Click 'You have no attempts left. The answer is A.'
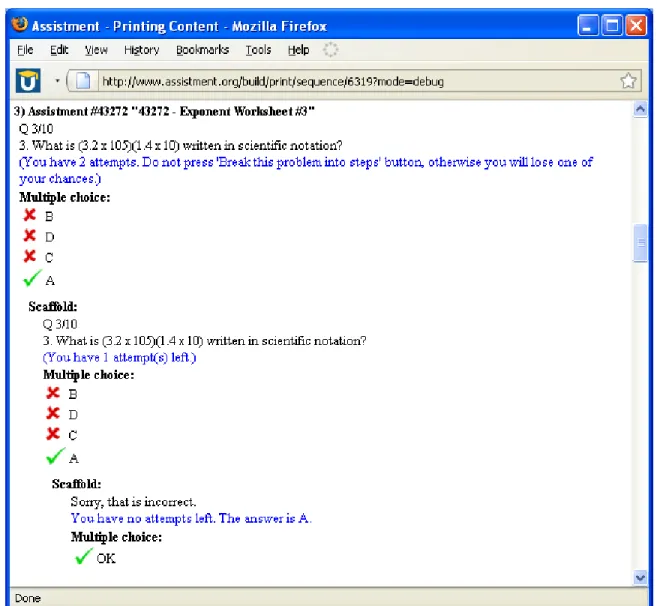This screenshot has width=657, height=606. click(x=191, y=518)
